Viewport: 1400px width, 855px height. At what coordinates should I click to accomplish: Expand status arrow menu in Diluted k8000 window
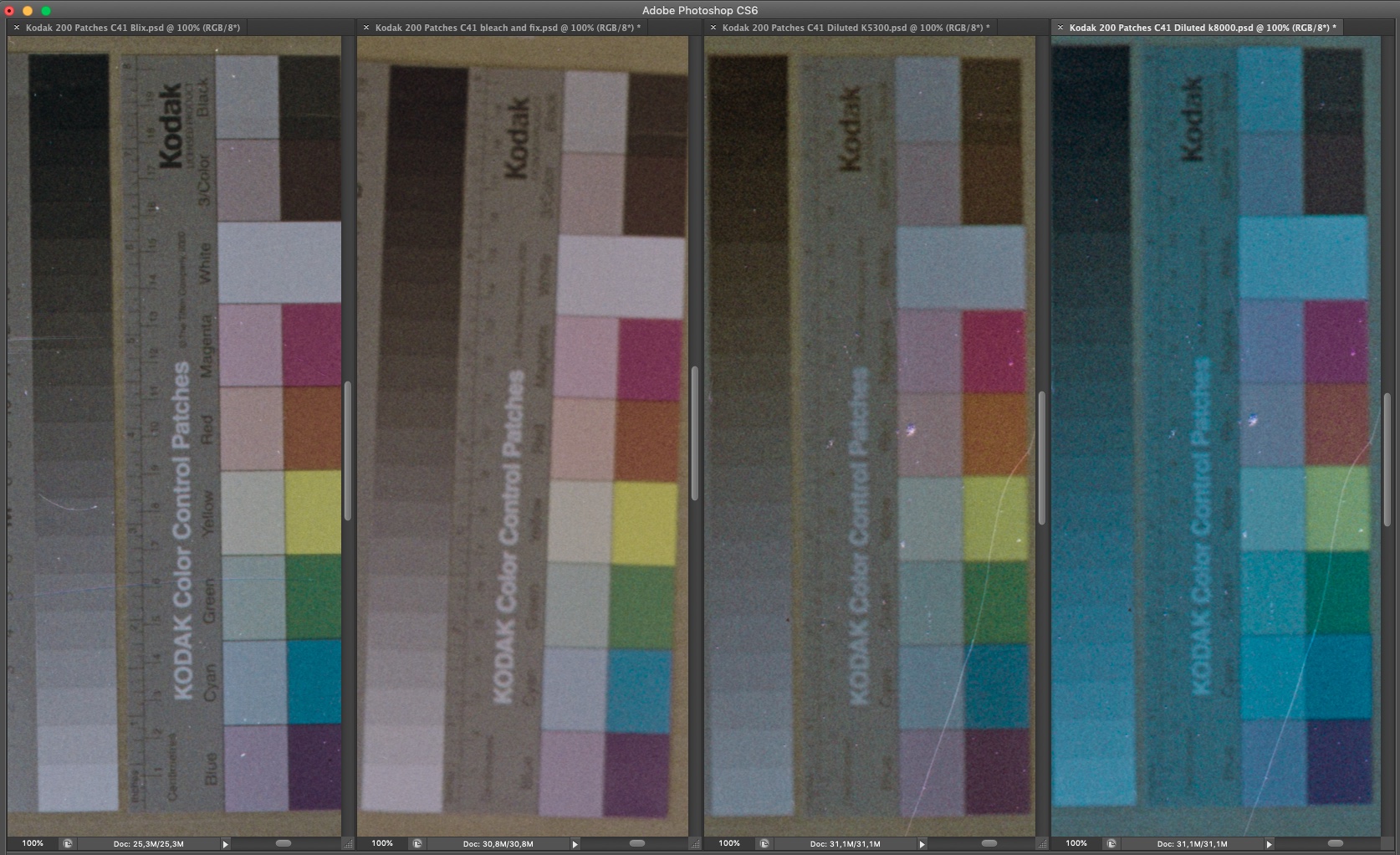pyautogui.click(x=1269, y=844)
